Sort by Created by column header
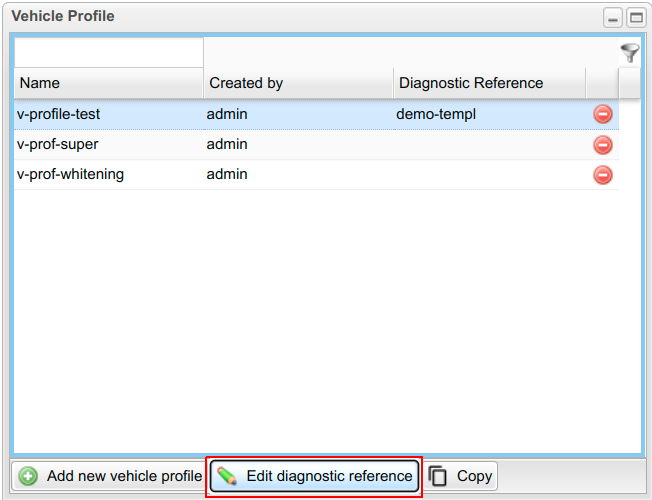This screenshot has height=500, width=652. 298,83
